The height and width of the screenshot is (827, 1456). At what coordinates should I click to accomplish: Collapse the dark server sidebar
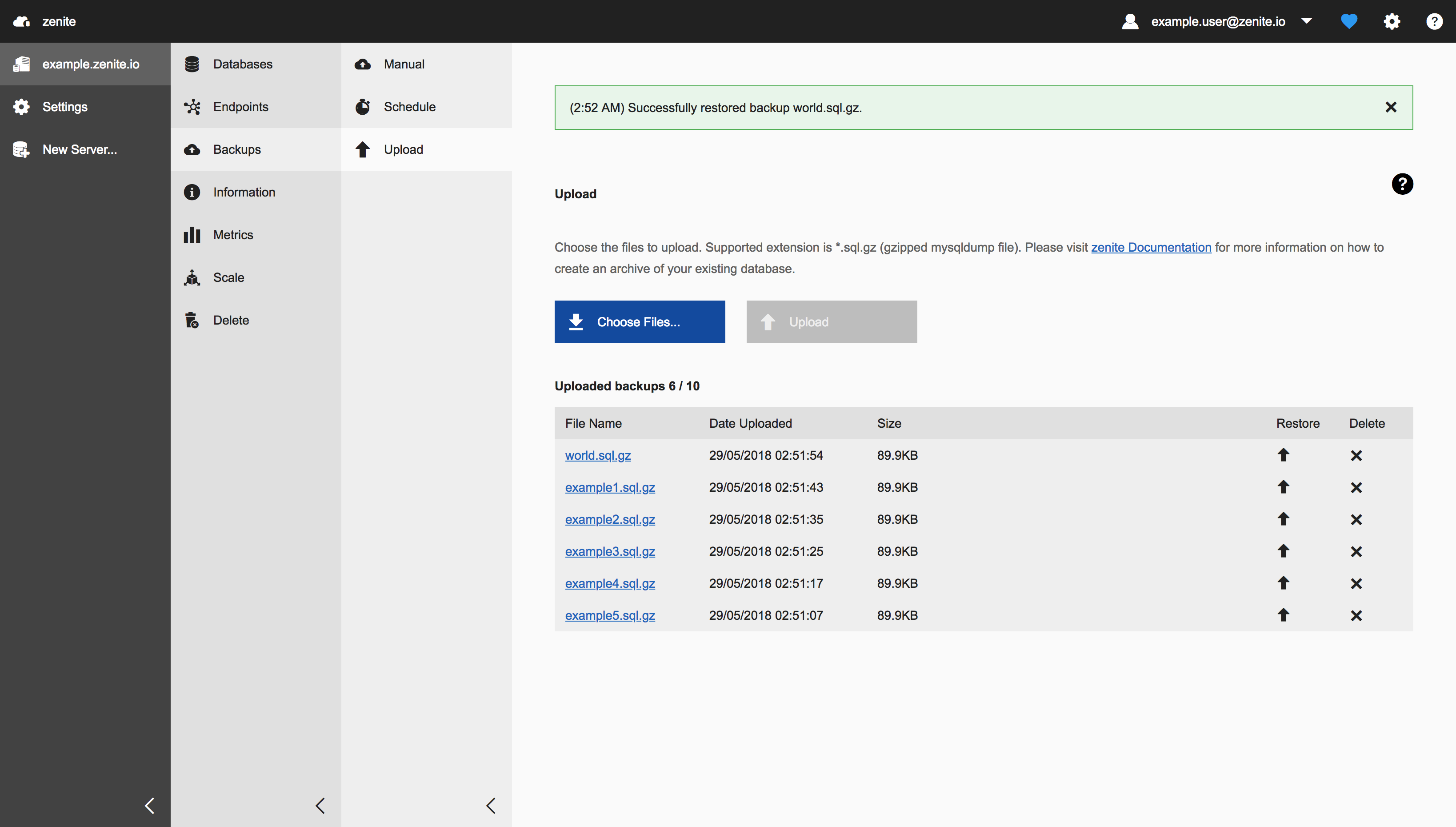149,805
